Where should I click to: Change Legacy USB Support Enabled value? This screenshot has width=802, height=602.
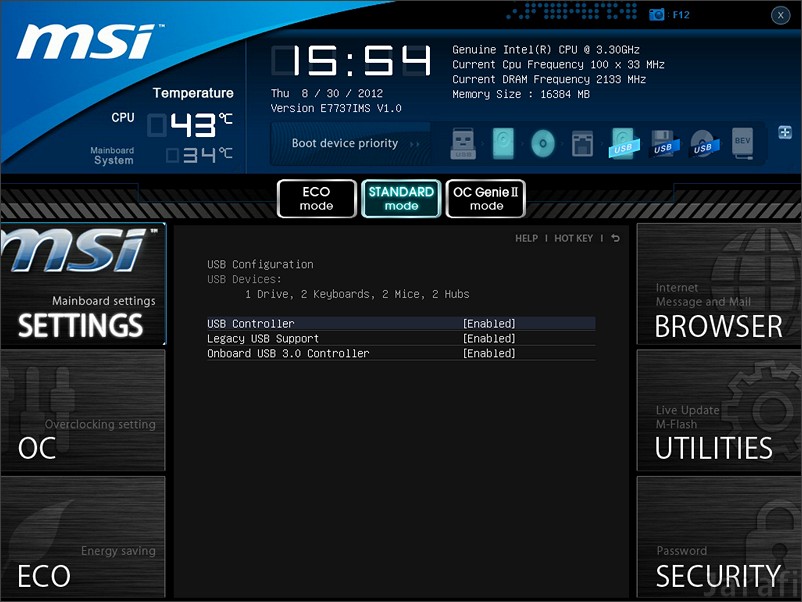(489, 339)
